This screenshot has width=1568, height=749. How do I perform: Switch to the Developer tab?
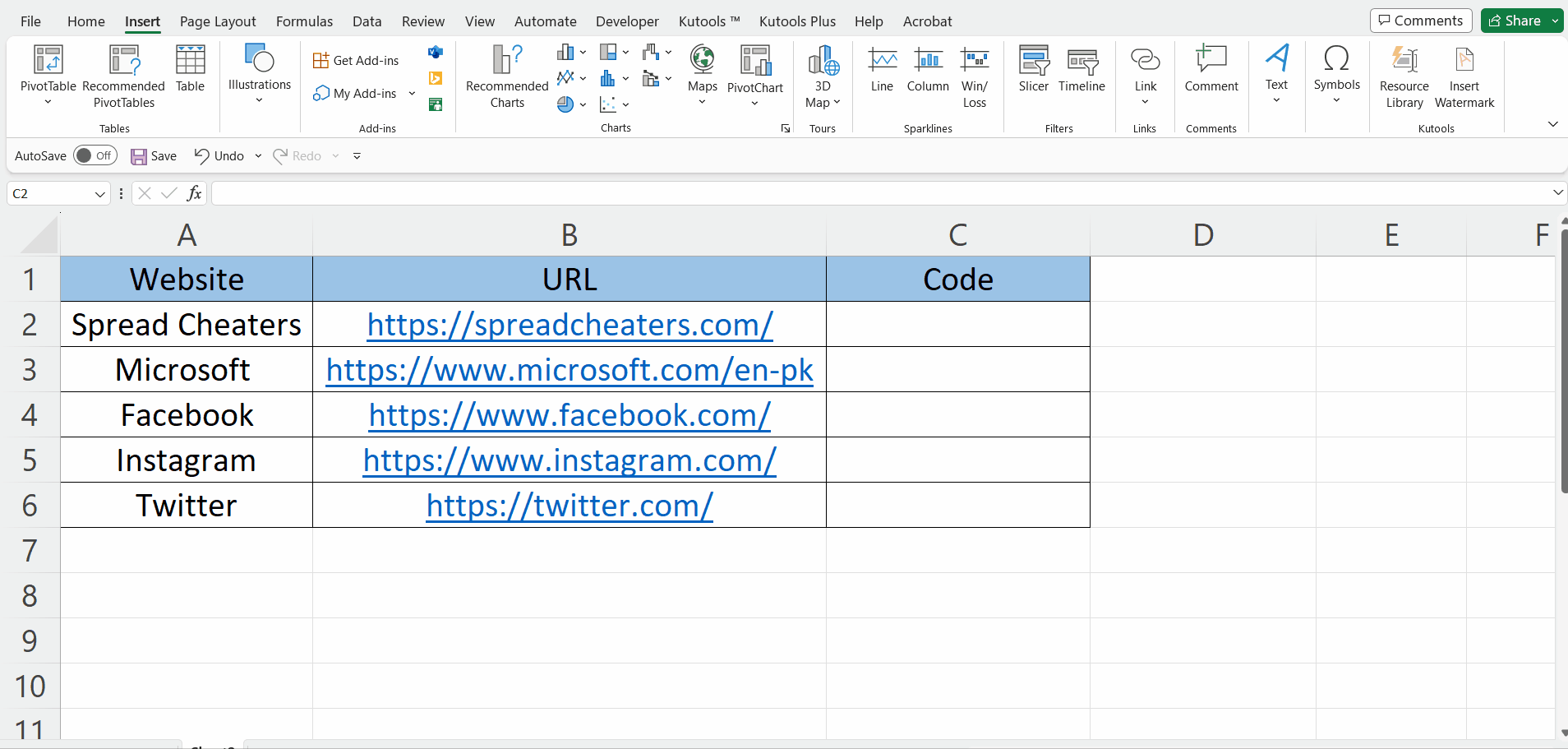[627, 21]
